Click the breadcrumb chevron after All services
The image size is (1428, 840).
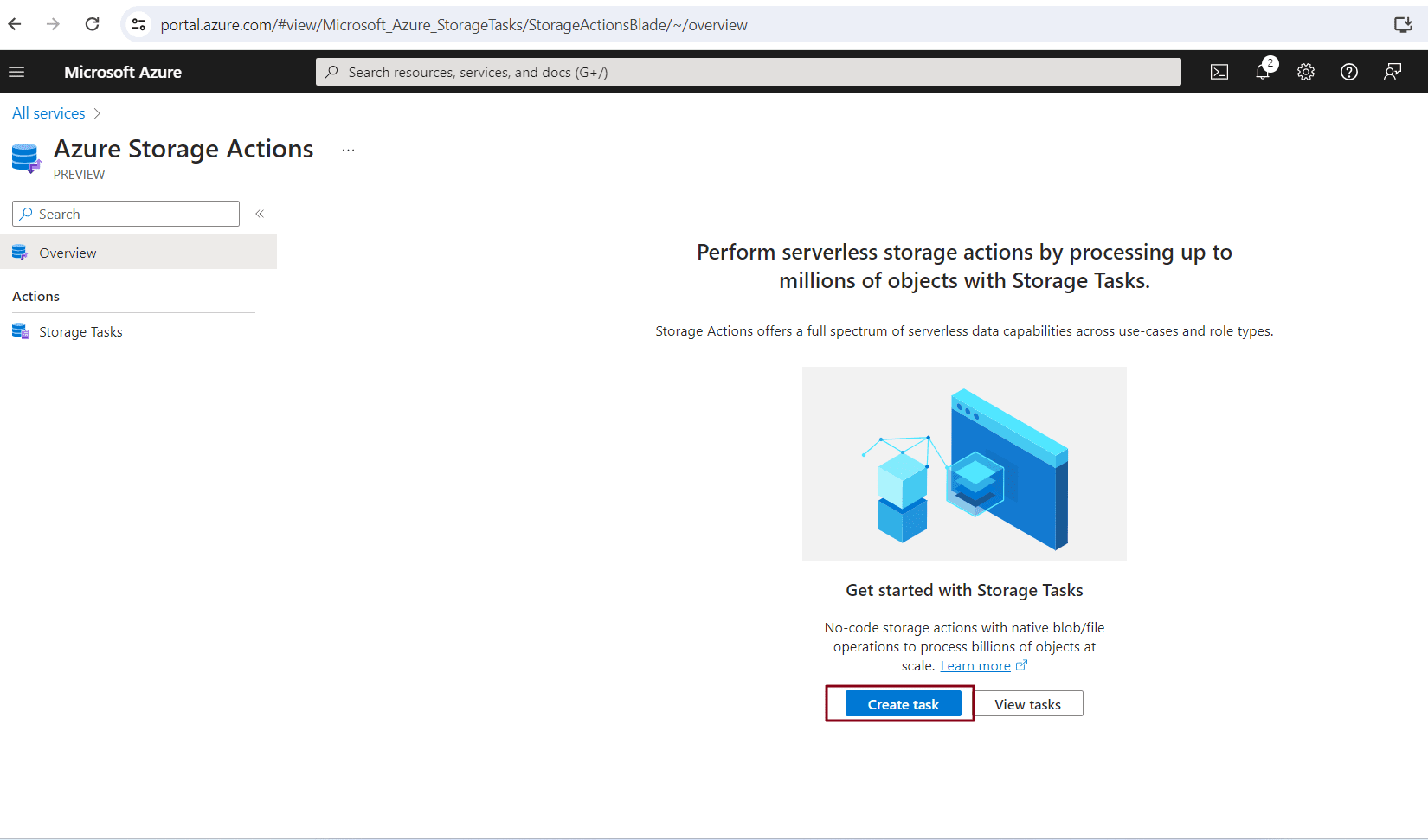97,113
